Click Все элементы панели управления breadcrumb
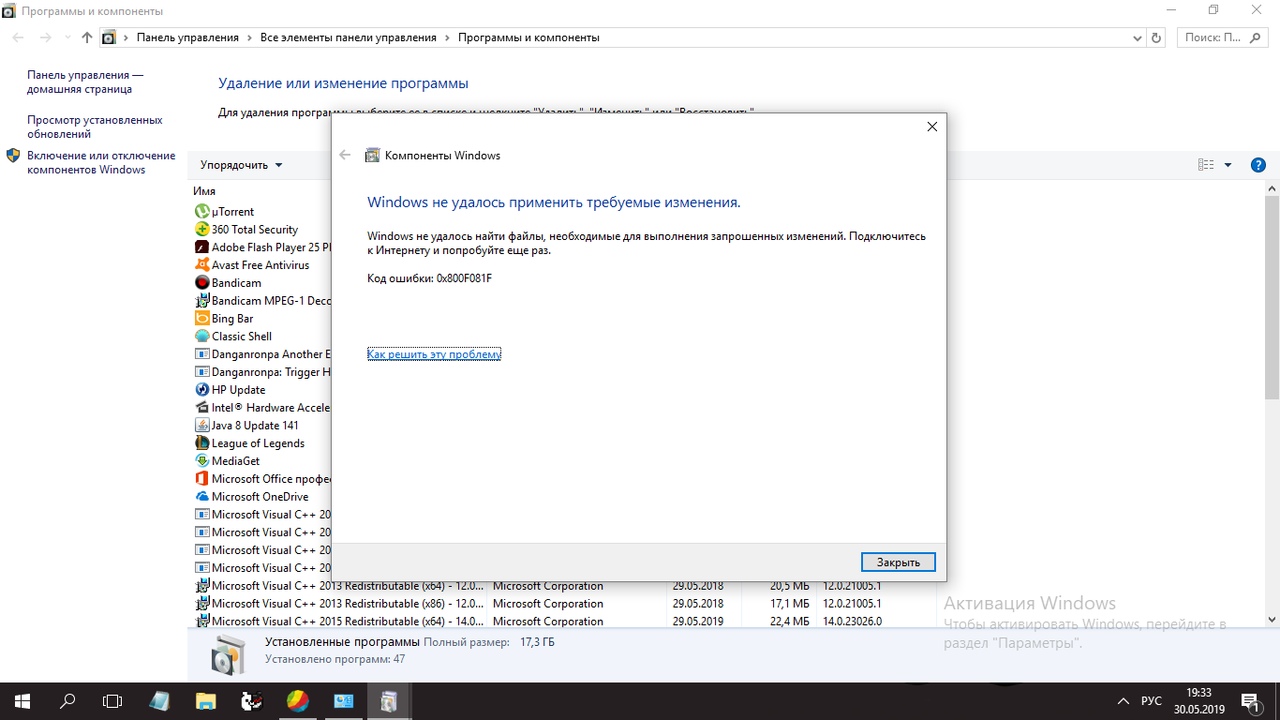1280x720 pixels. (x=348, y=38)
